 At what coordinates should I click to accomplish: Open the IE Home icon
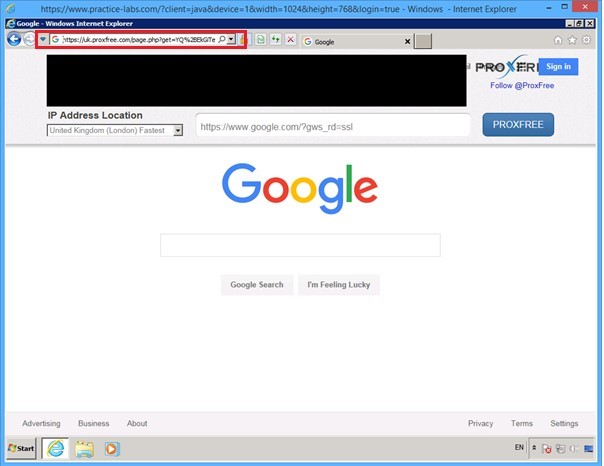558,40
